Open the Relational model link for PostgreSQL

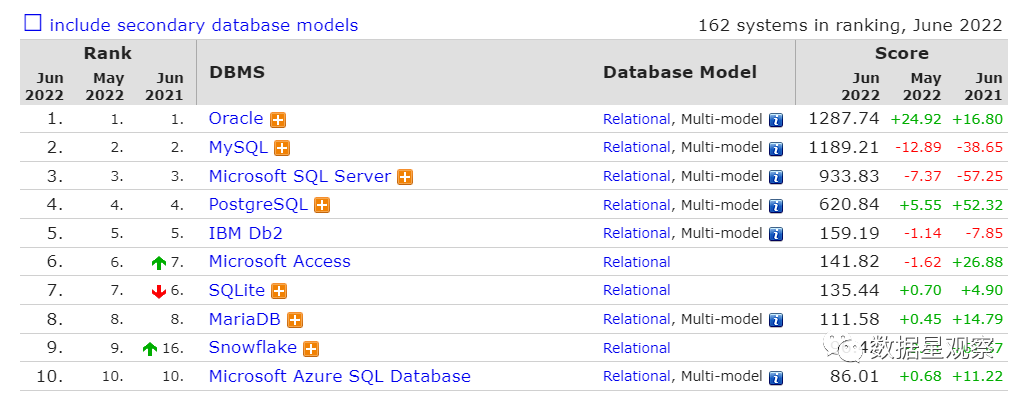click(x=637, y=205)
